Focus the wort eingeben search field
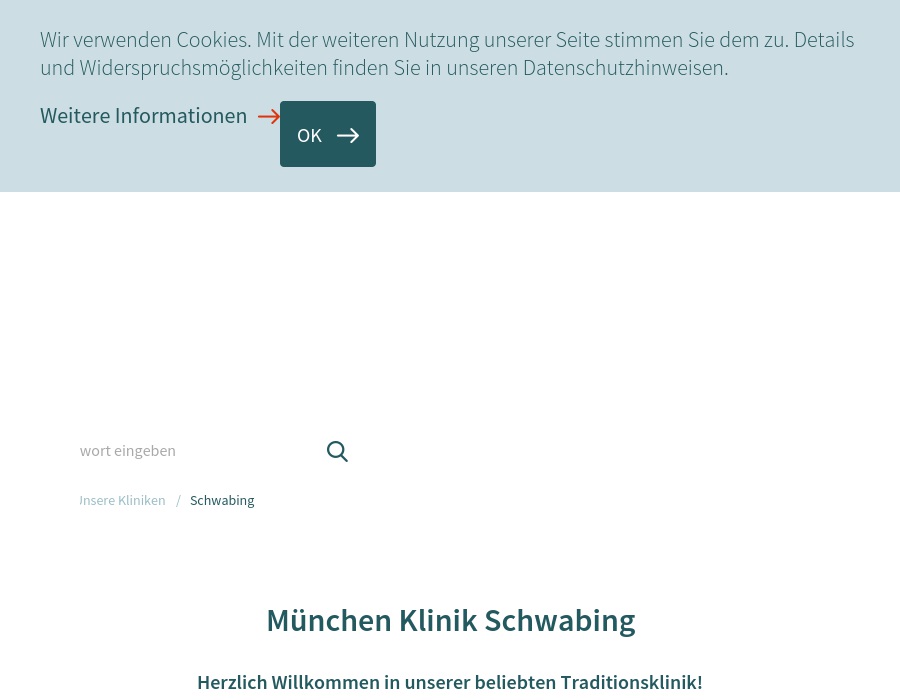The image size is (900, 700). [x=190, y=450]
